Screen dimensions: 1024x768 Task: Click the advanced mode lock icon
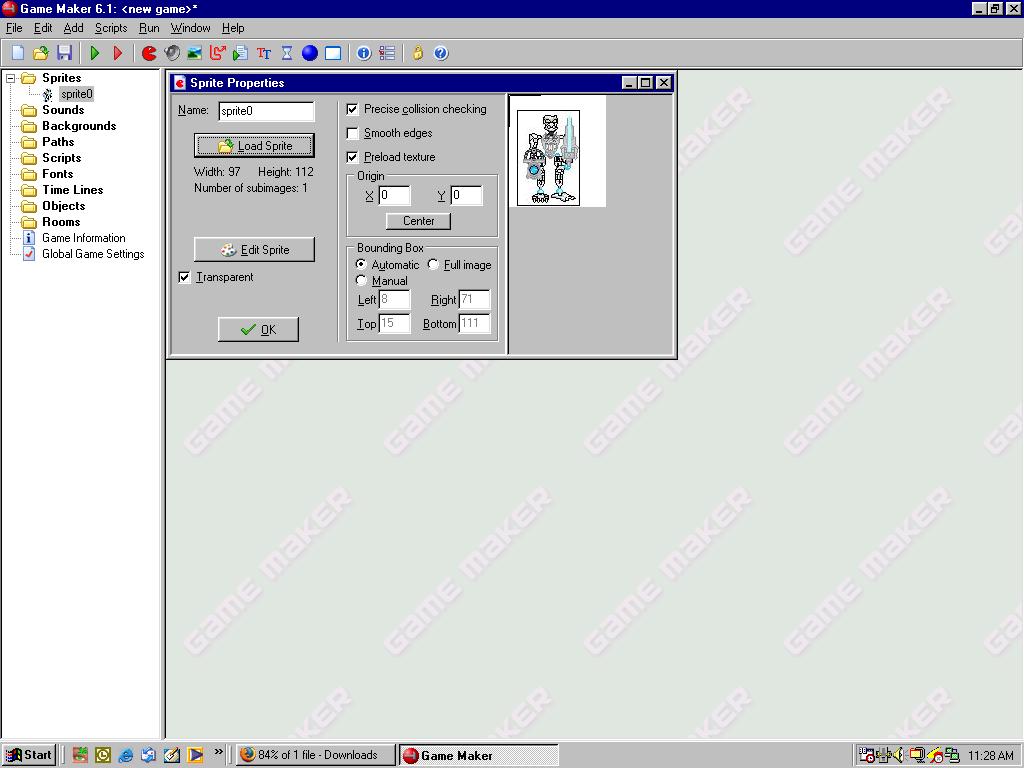(x=418, y=54)
